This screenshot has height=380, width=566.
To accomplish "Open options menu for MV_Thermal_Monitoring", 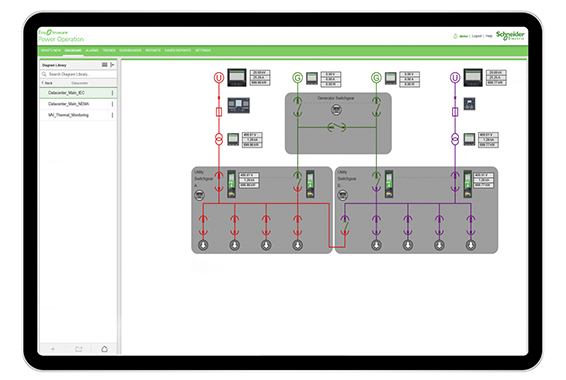I will coord(112,115).
